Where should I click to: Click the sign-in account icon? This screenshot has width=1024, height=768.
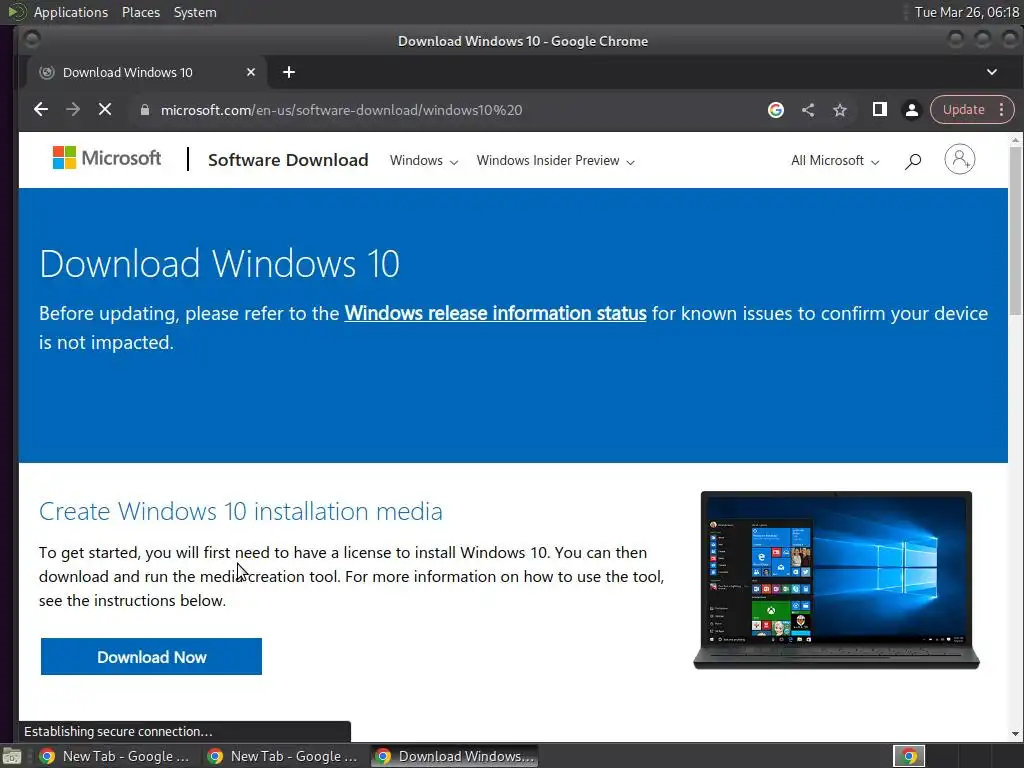959,159
